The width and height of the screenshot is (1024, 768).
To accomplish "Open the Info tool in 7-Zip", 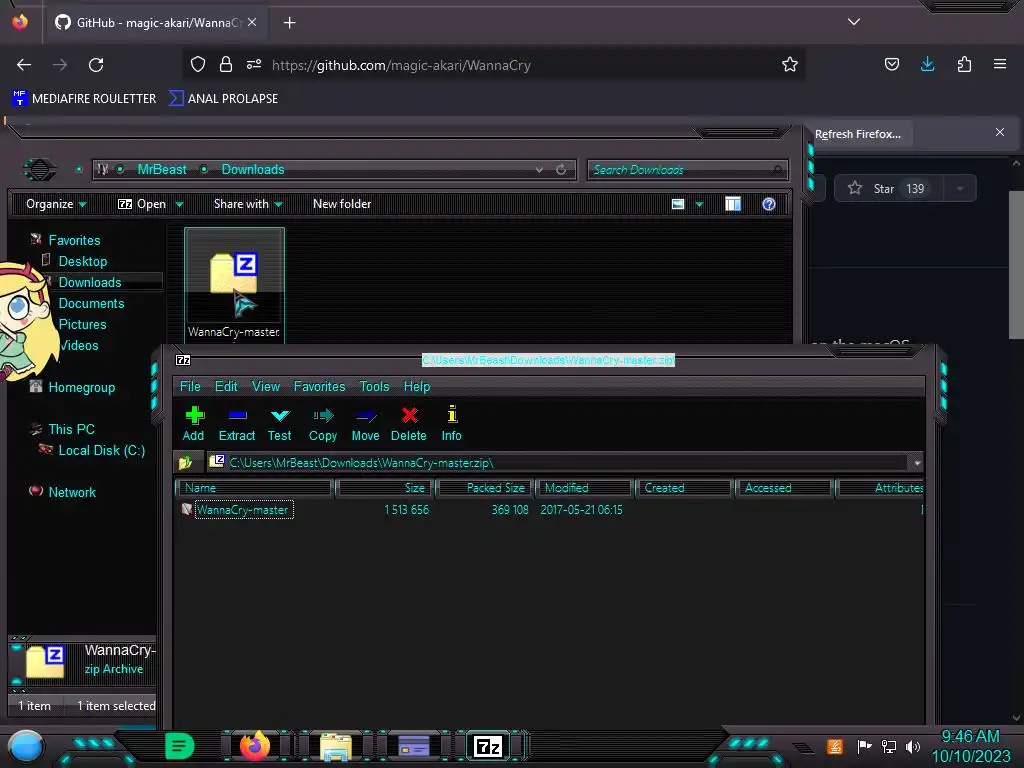I will pos(451,423).
